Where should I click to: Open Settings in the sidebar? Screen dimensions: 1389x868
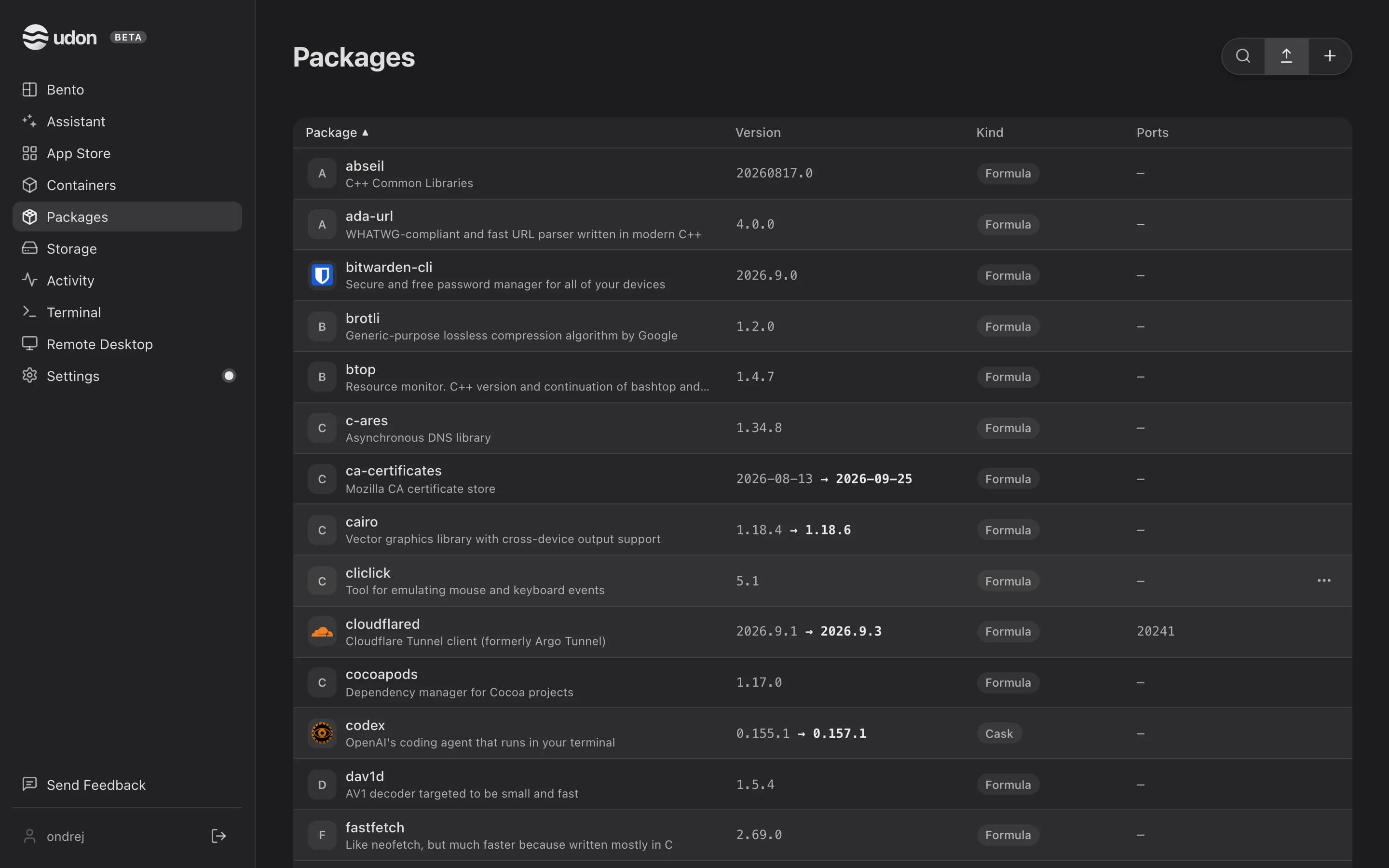(x=127, y=376)
